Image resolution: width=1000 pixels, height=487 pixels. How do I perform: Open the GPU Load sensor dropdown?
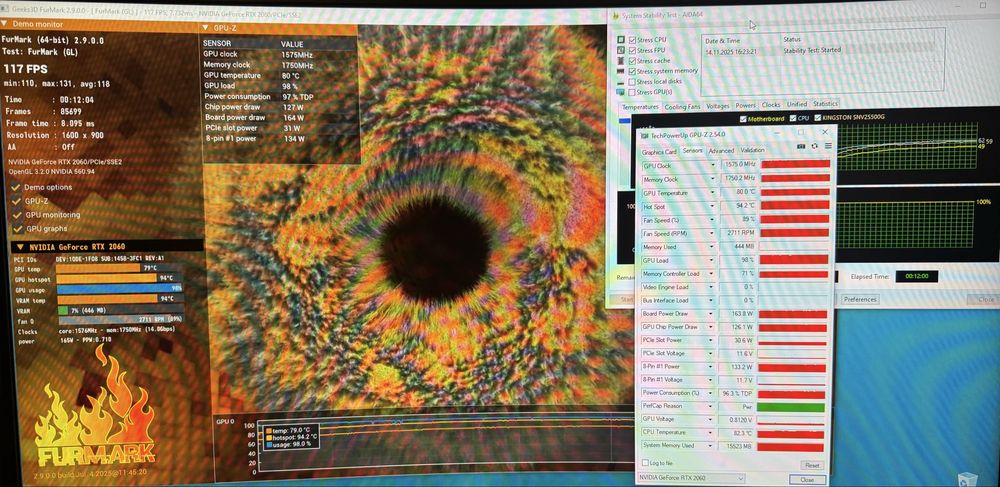[x=712, y=260]
